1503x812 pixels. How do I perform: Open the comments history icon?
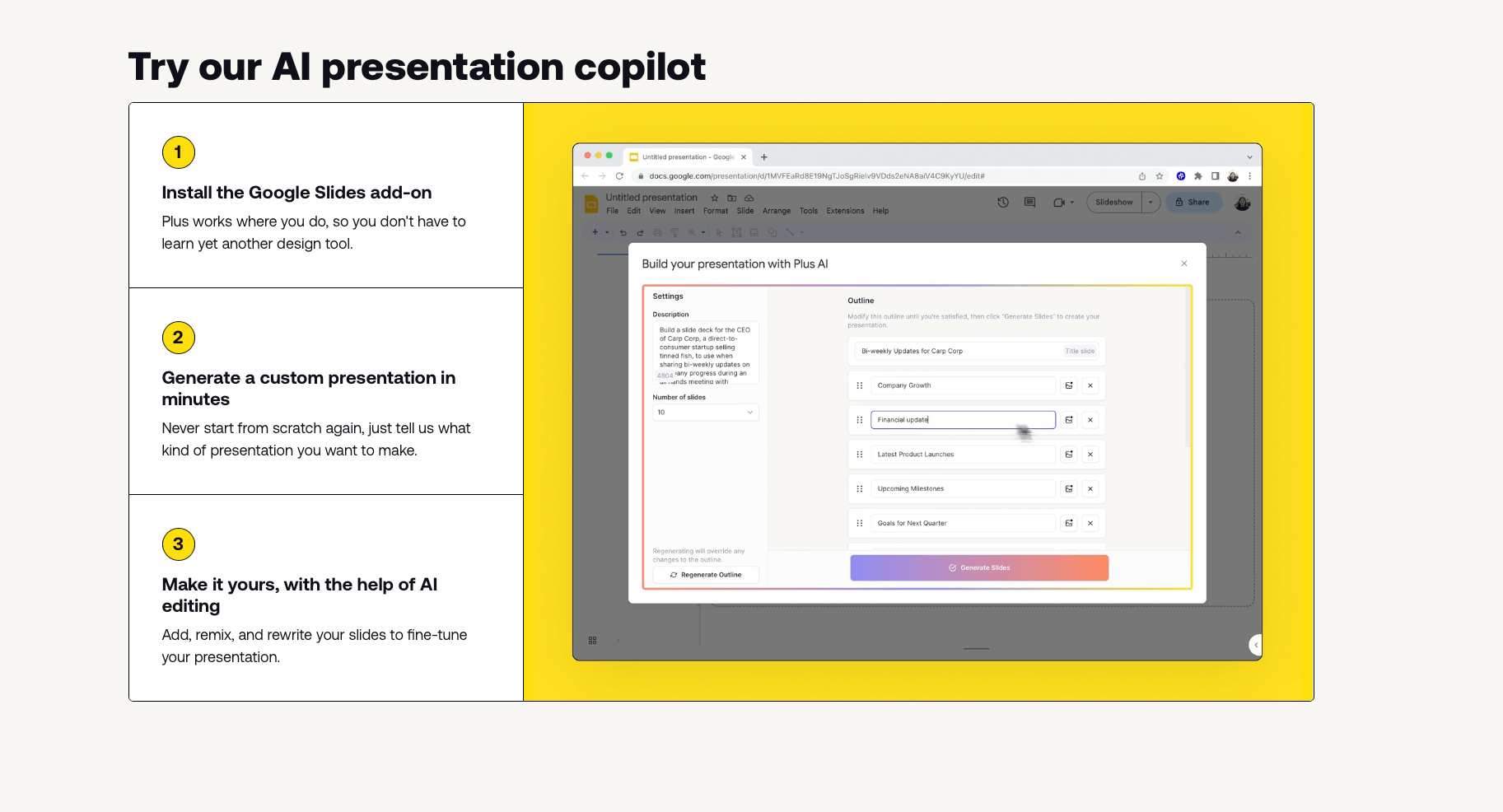tap(1029, 203)
